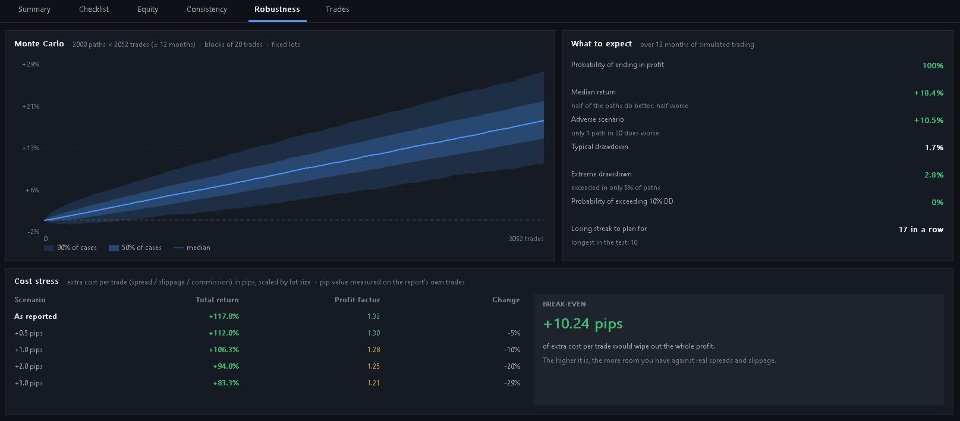Viewport: 960px width, 421px height.
Task: Click the -10% change cell
Action: (x=511, y=349)
